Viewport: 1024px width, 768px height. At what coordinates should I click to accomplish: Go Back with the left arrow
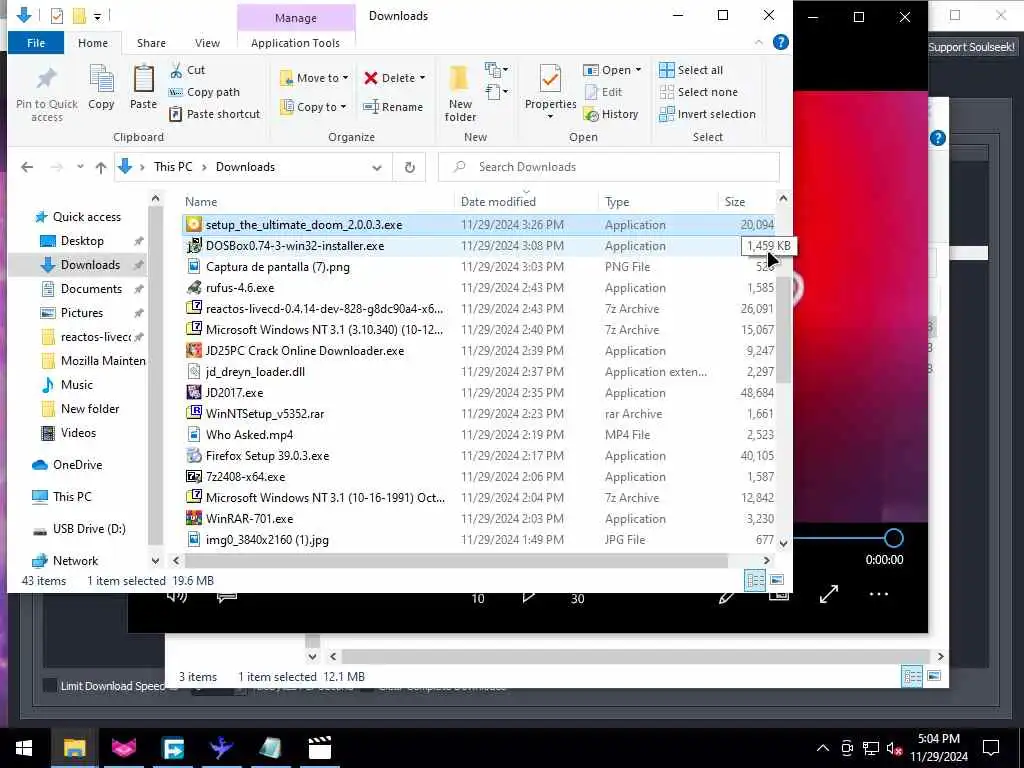27,167
